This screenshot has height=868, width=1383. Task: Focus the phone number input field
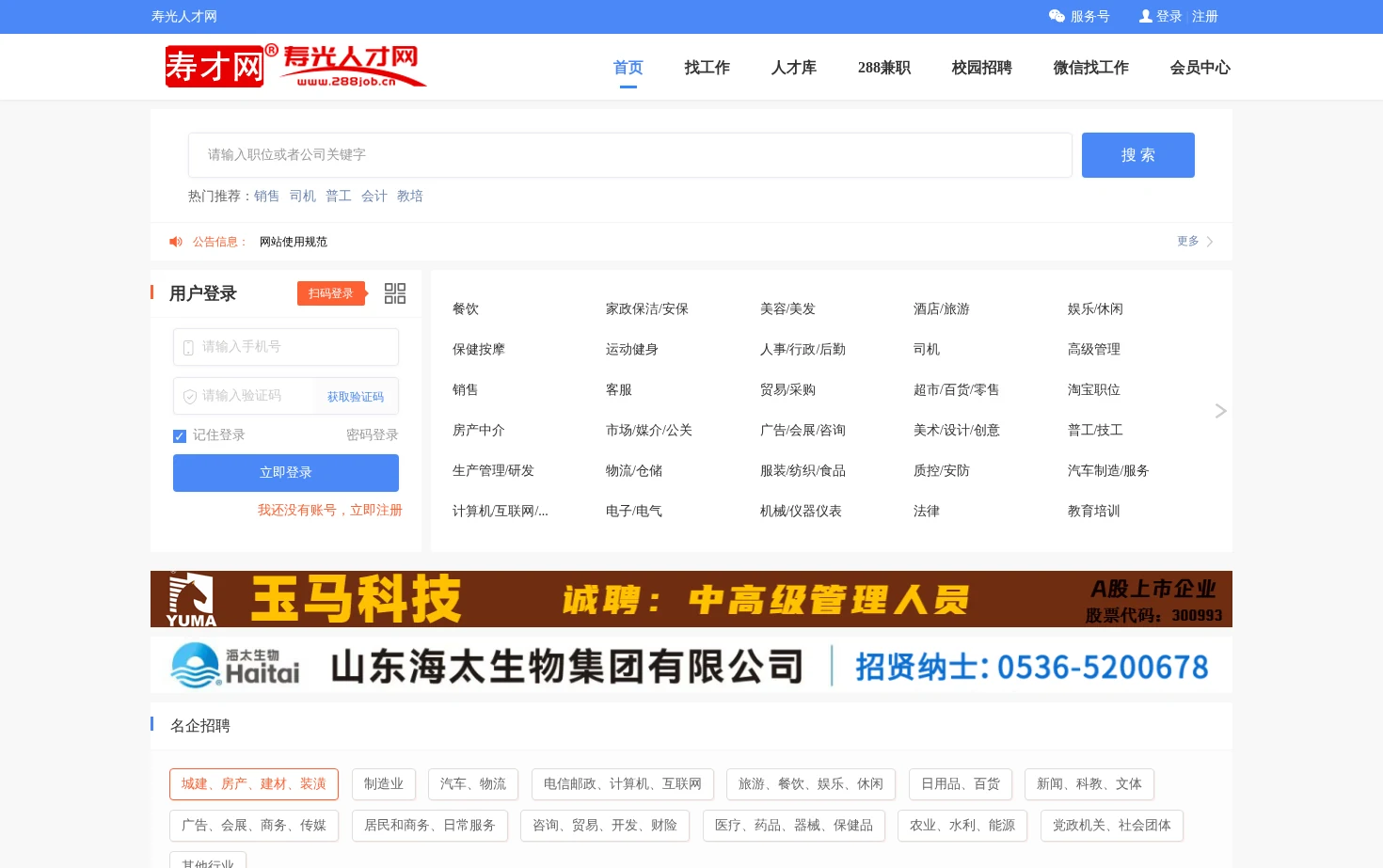(x=286, y=347)
